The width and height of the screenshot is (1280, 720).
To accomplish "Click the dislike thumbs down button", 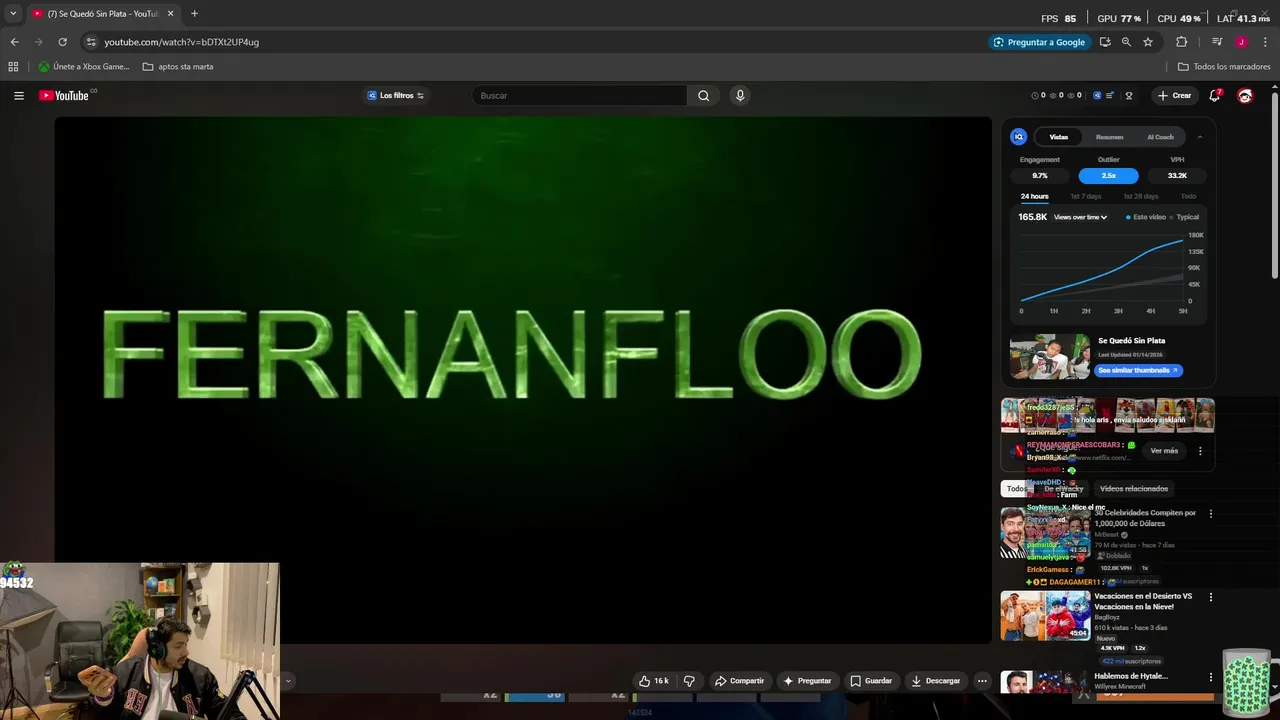I will click(x=689, y=681).
